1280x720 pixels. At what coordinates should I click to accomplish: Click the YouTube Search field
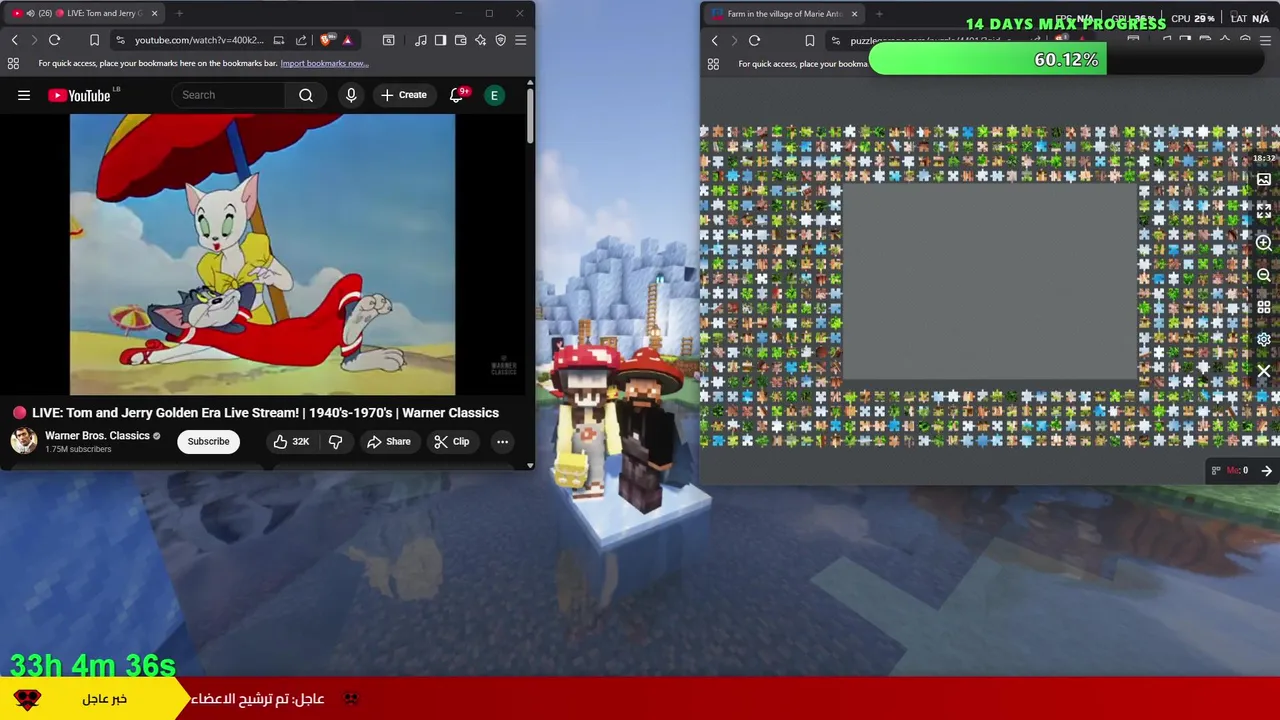(x=229, y=95)
